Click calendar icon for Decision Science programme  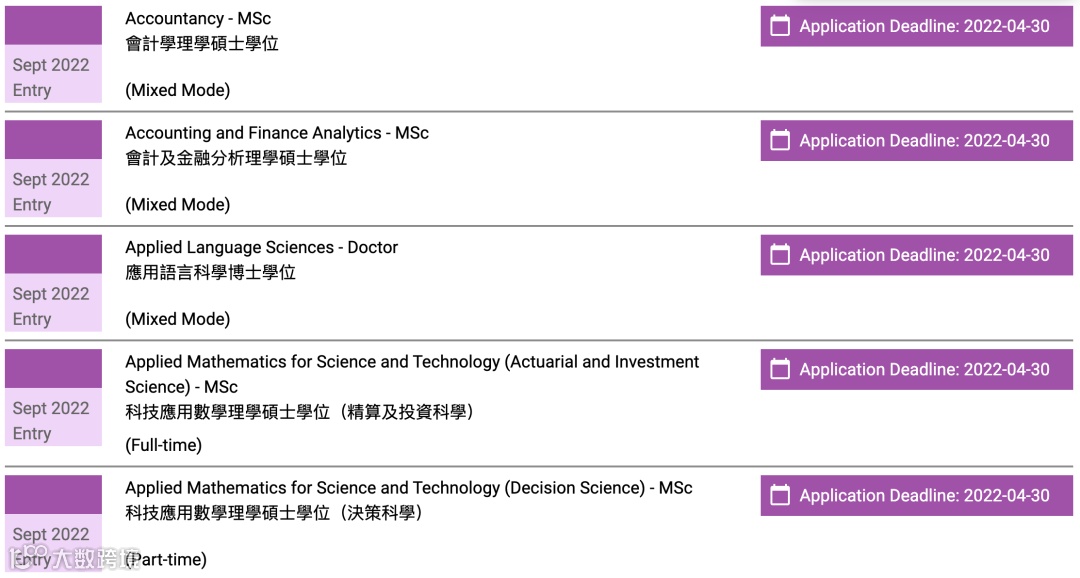781,496
